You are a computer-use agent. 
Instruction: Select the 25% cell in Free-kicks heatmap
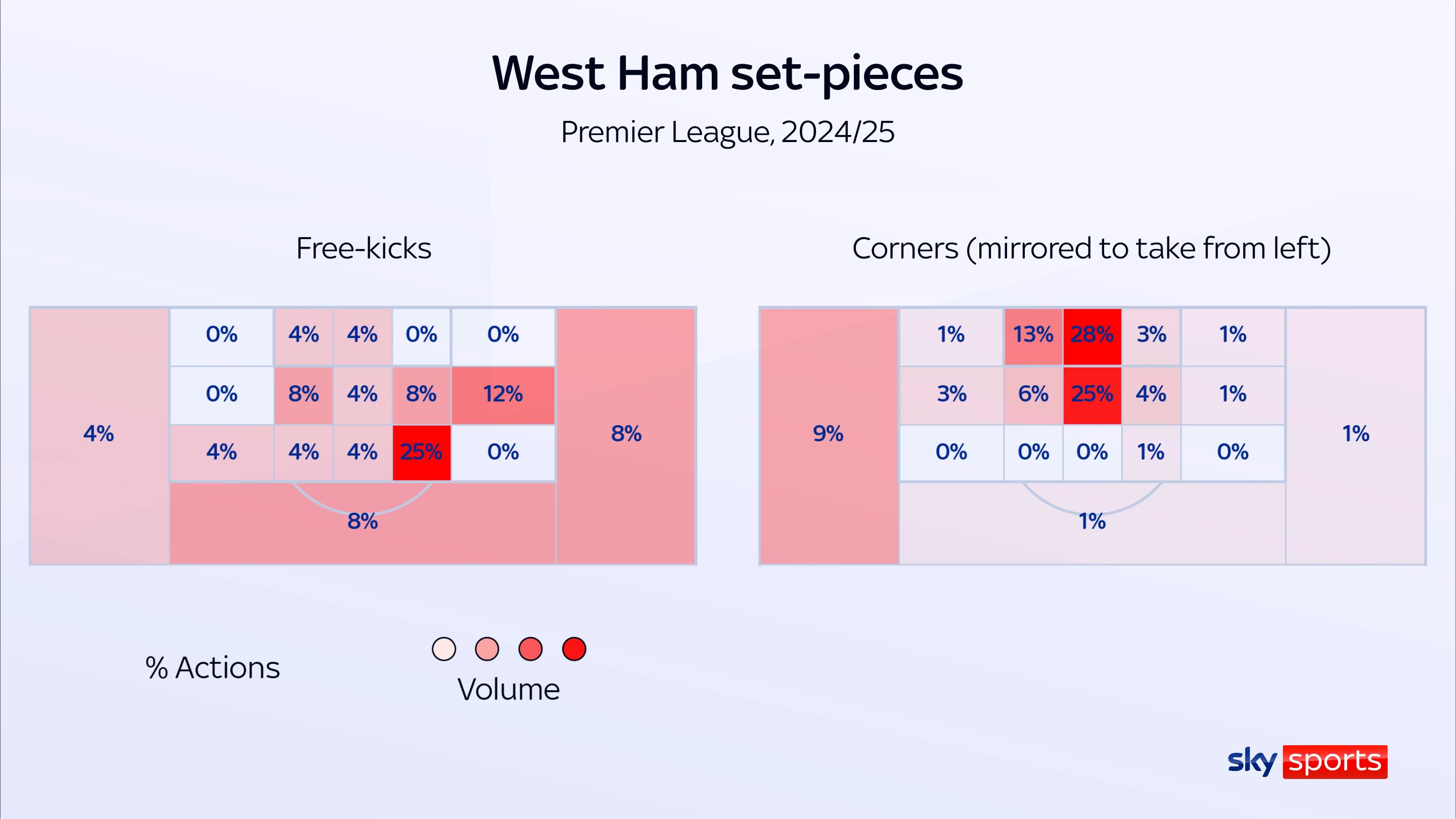click(x=422, y=452)
